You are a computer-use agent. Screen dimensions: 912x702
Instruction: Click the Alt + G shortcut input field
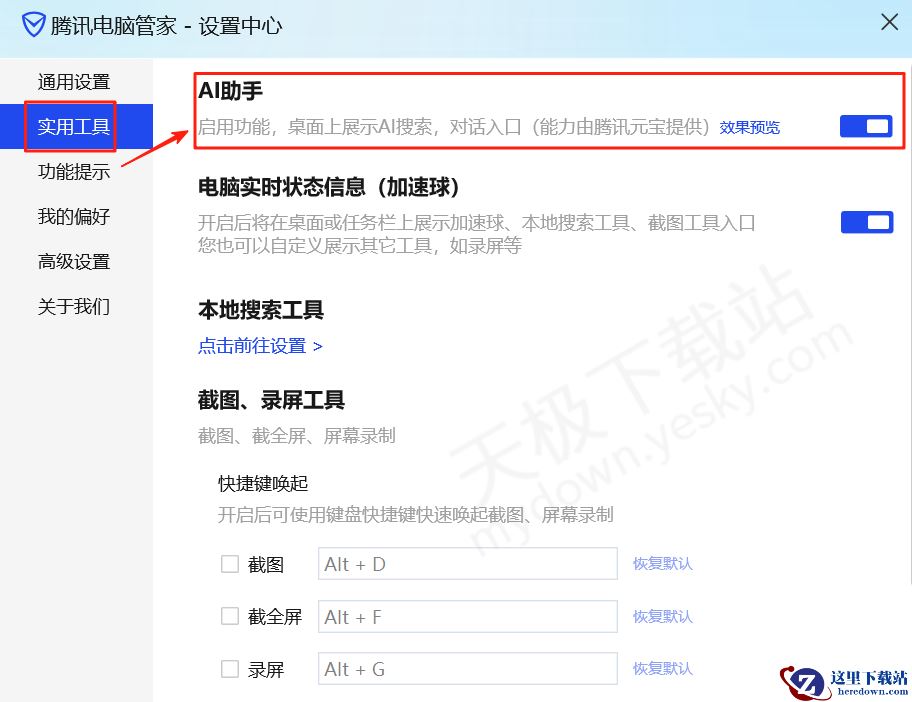coord(467,669)
